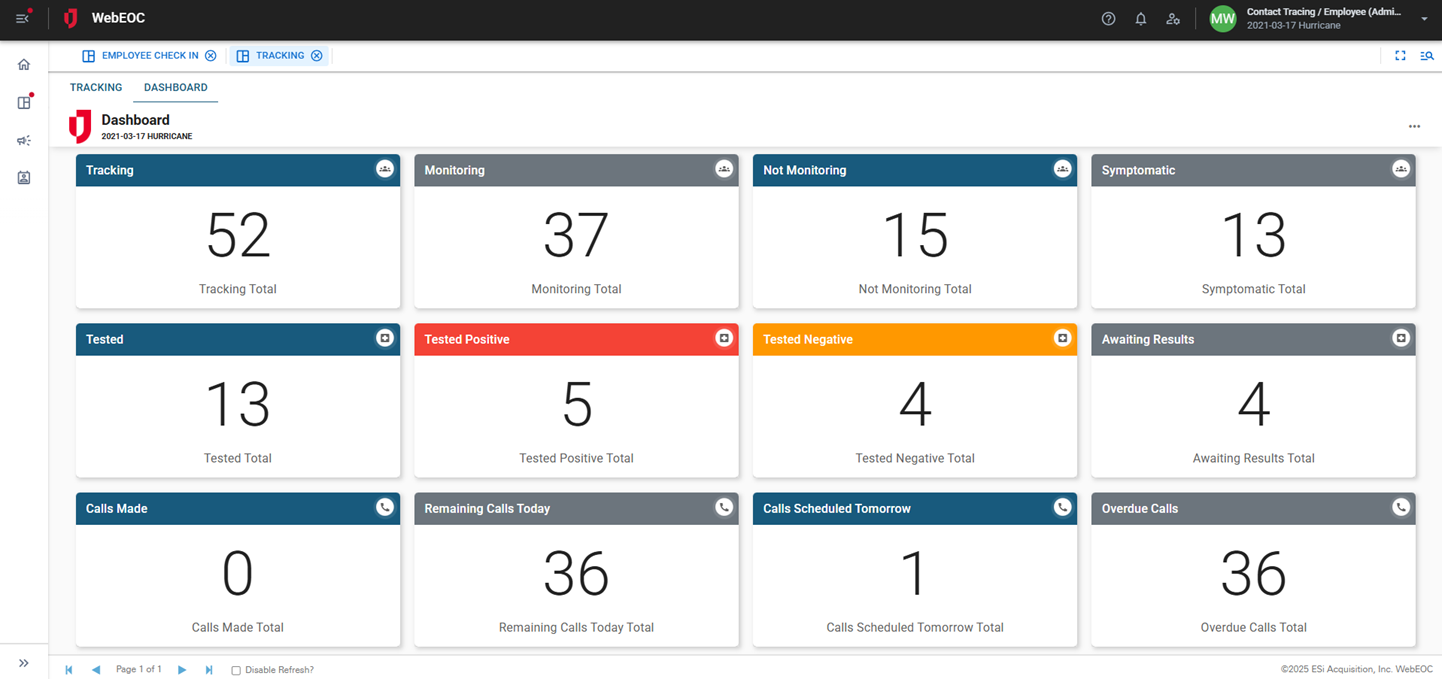Open the announcements megaphone icon
The image size is (1442, 679).
[x=23, y=140]
